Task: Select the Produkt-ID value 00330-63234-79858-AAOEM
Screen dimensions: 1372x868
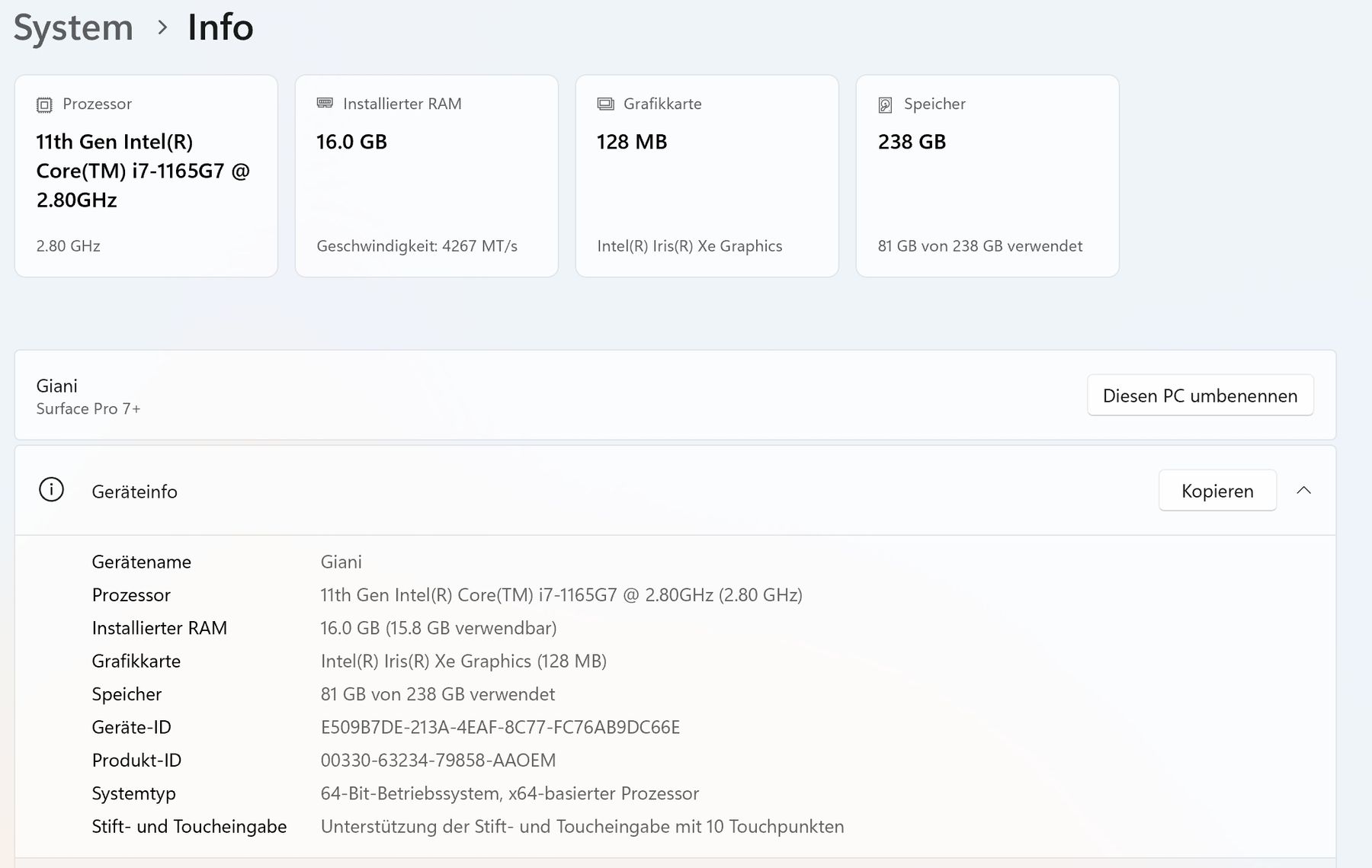Action: click(438, 761)
